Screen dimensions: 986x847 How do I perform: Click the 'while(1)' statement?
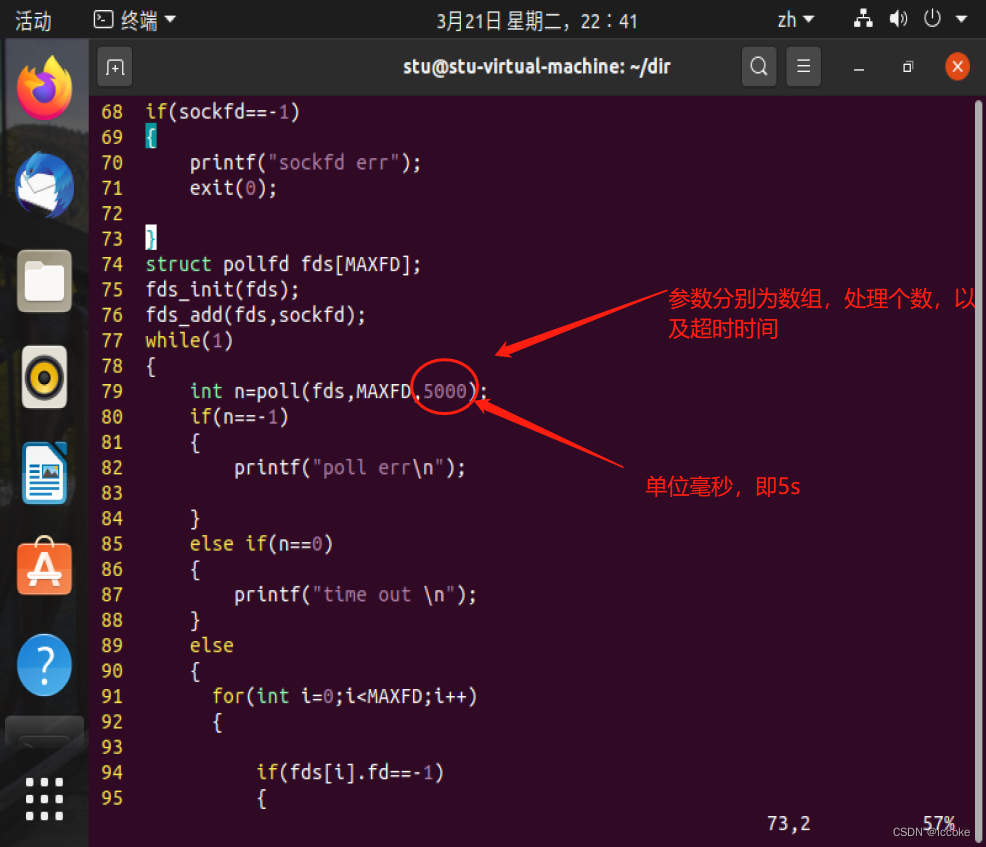[189, 341]
